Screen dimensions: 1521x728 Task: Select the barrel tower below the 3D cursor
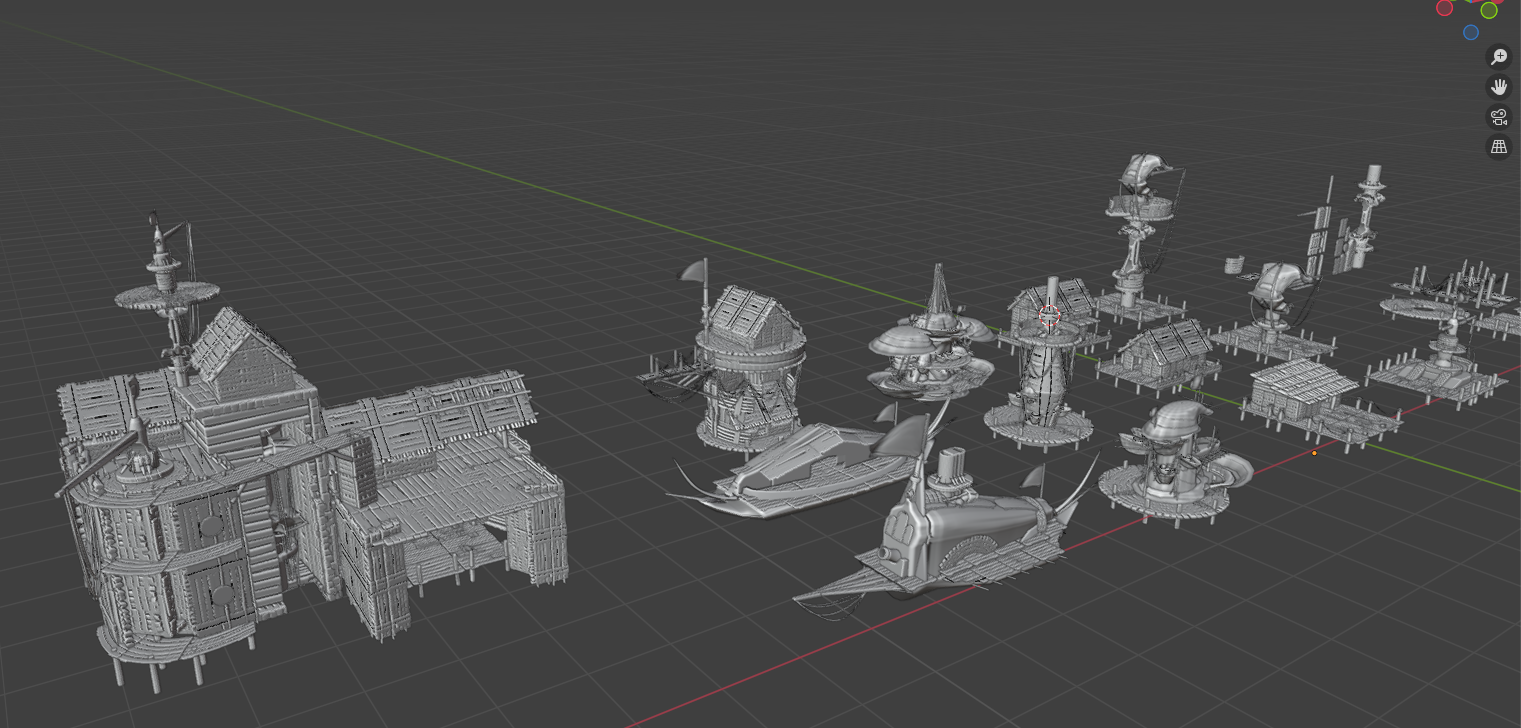coord(1040,390)
